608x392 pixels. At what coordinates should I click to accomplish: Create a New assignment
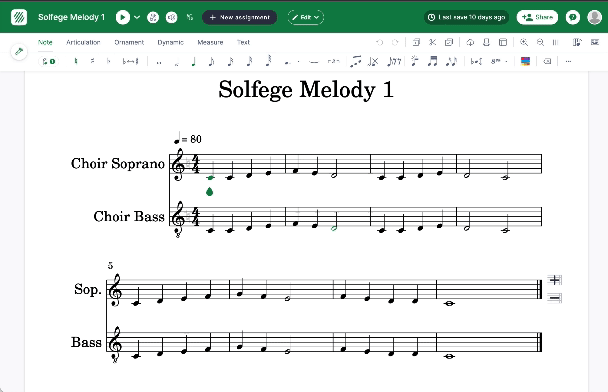click(239, 17)
